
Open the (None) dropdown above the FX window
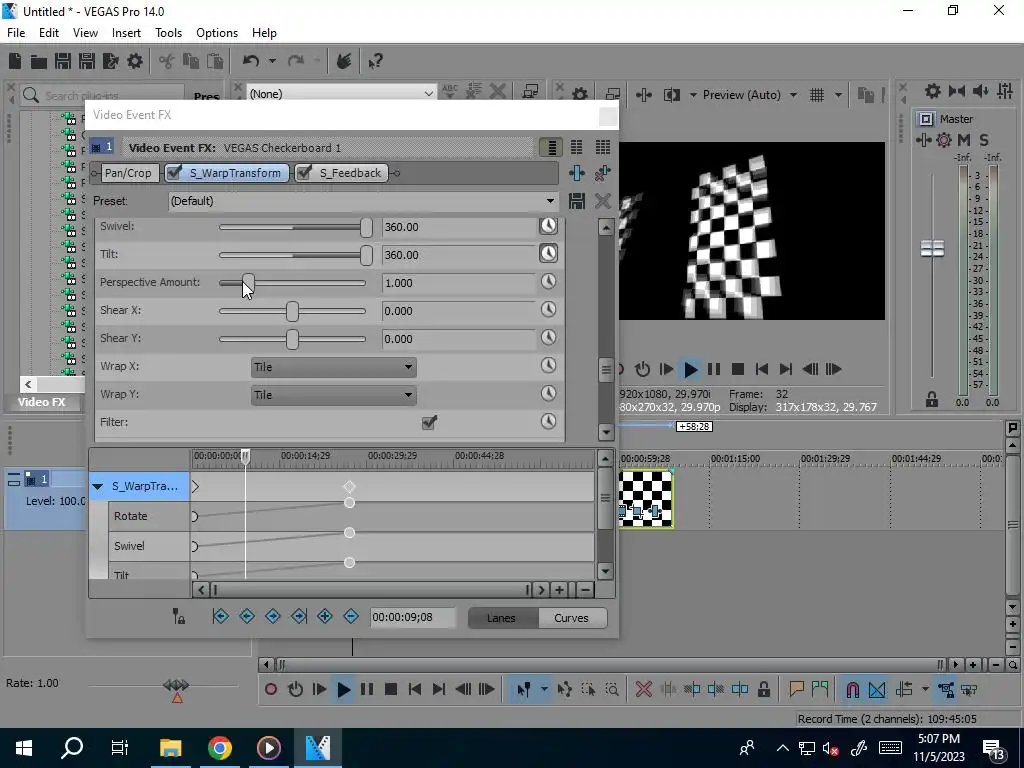(x=342, y=94)
